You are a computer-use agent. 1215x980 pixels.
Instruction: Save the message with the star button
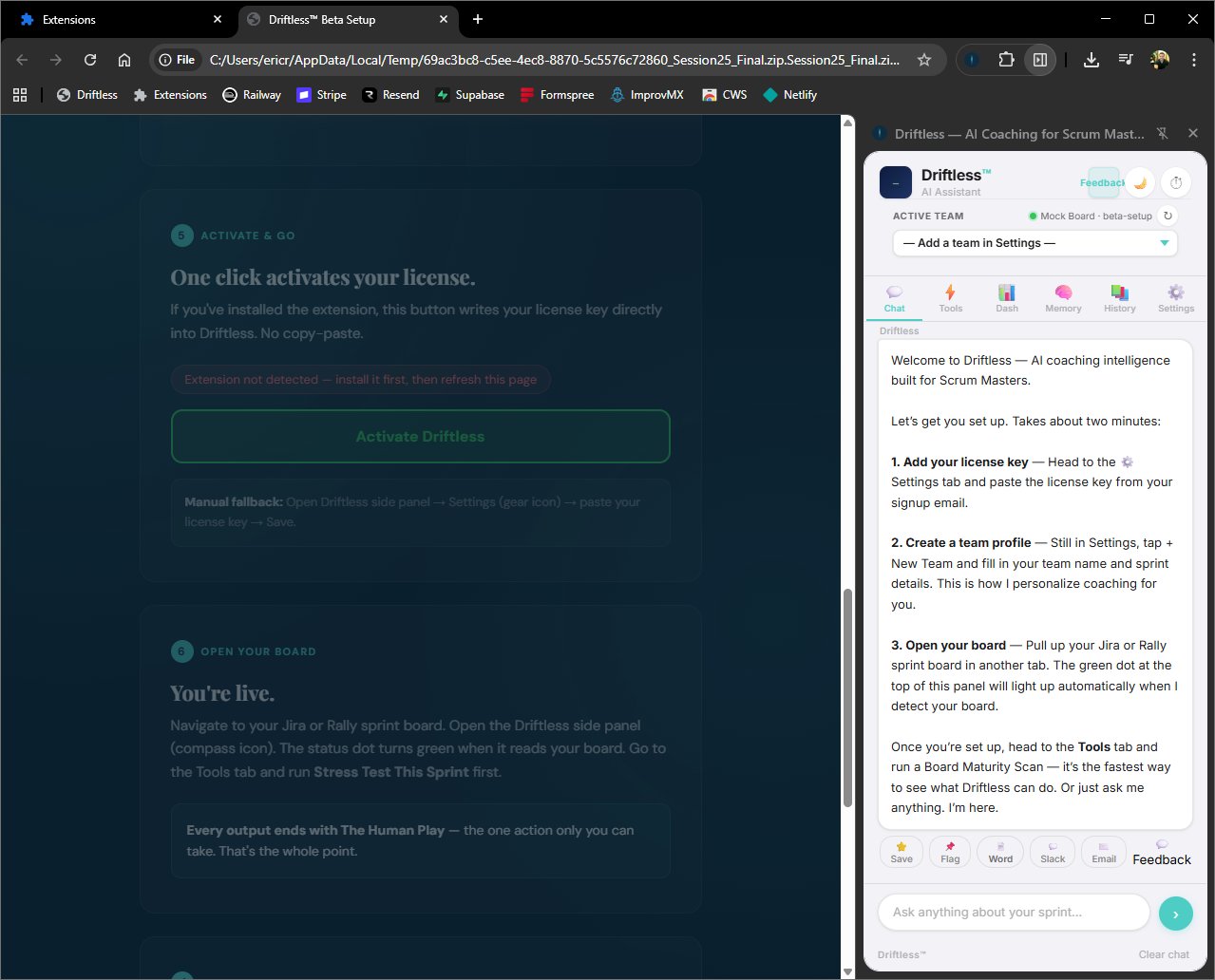tap(902, 852)
